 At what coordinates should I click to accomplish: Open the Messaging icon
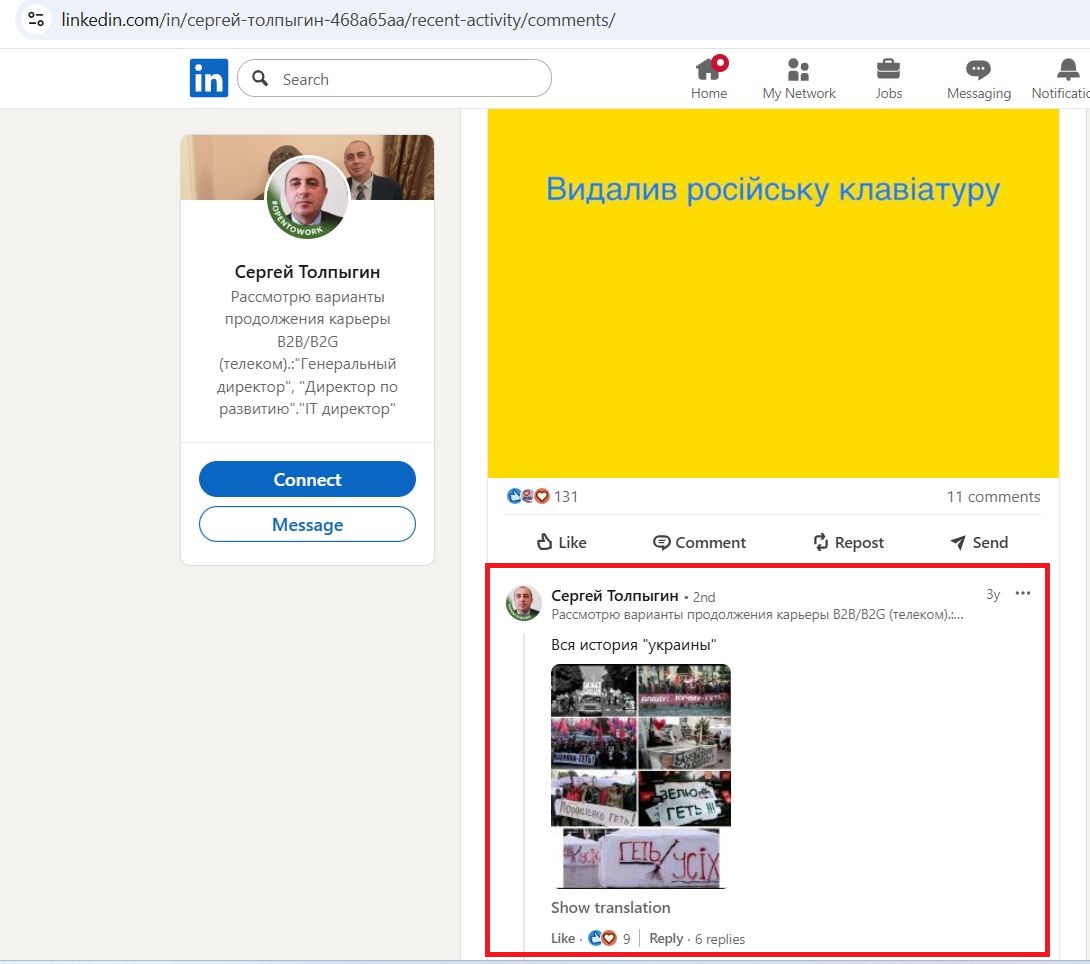(977, 70)
